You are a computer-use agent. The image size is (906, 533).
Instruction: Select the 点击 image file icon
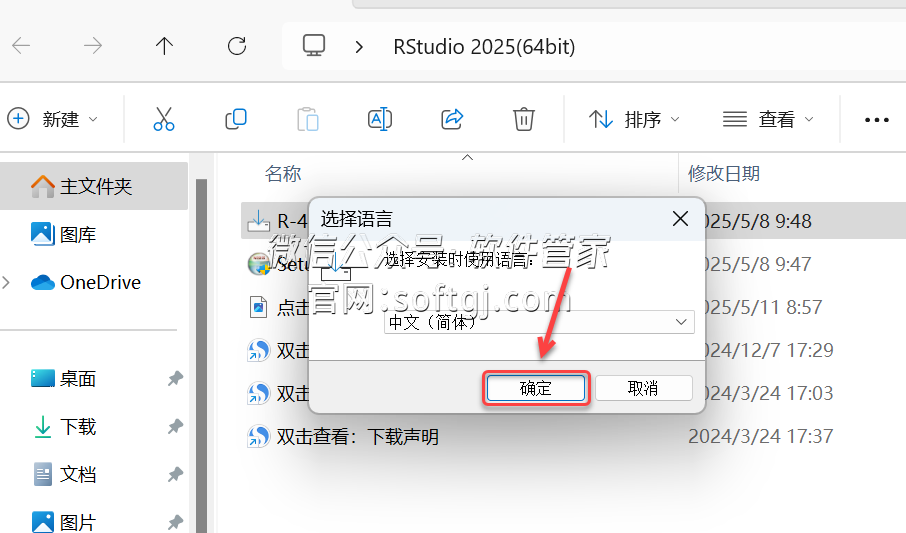[x=258, y=307]
